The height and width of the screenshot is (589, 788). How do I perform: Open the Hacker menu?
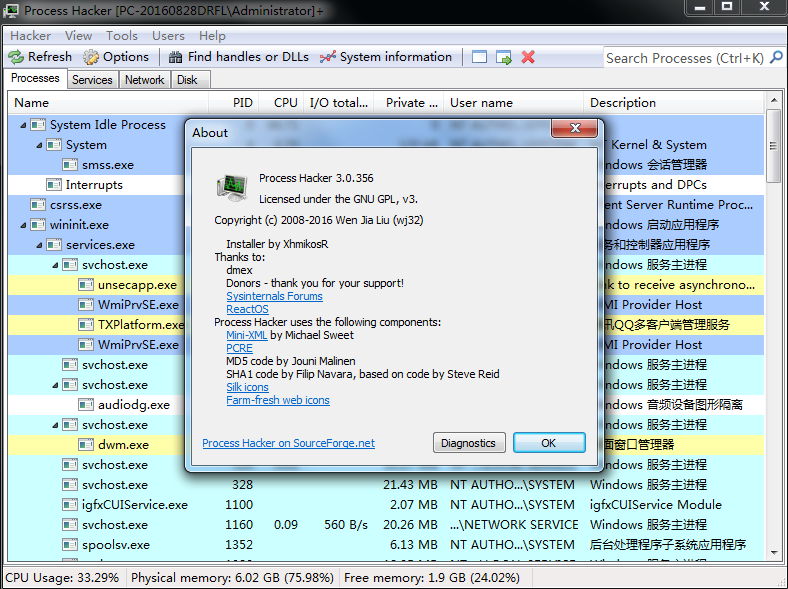[x=31, y=36]
